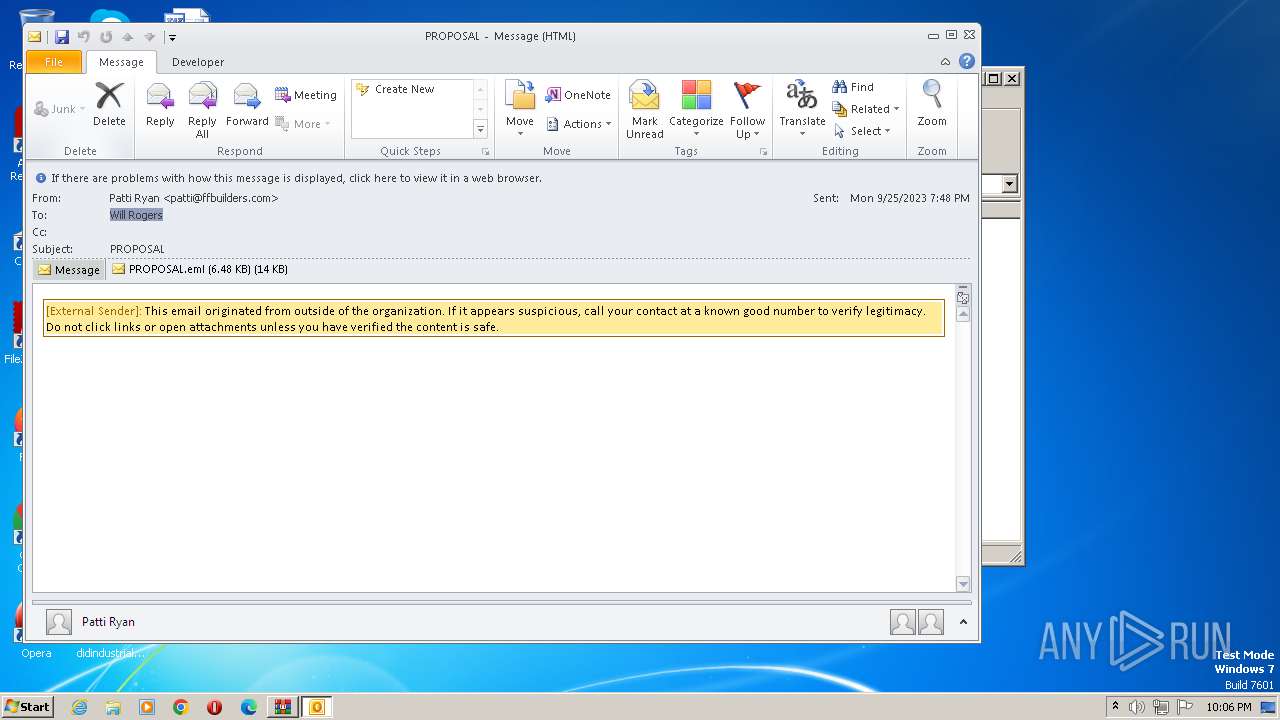Show the Message body tab

pos(69,270)
